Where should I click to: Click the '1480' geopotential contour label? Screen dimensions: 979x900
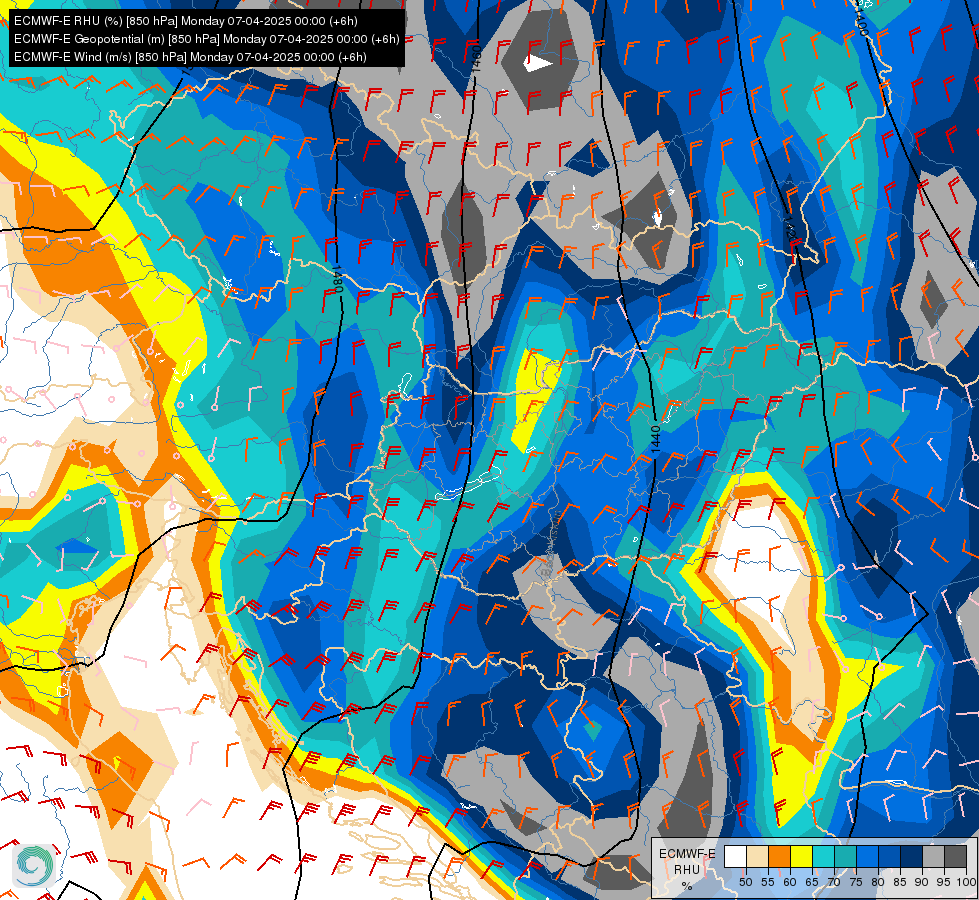(337, 279)
